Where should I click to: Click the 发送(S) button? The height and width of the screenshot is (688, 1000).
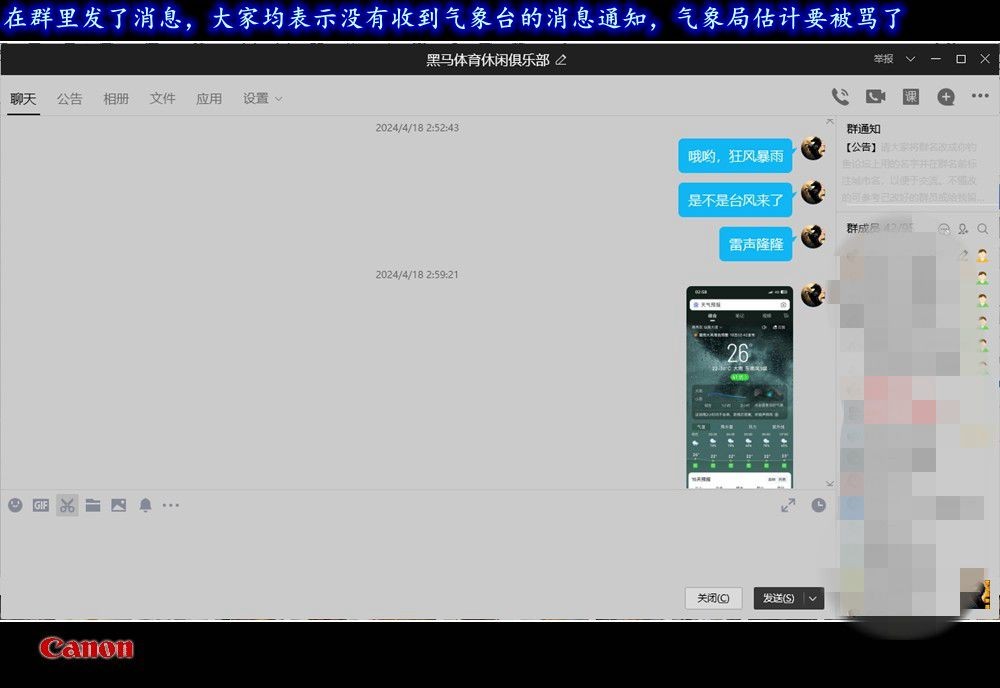click(x=779, y=598)
